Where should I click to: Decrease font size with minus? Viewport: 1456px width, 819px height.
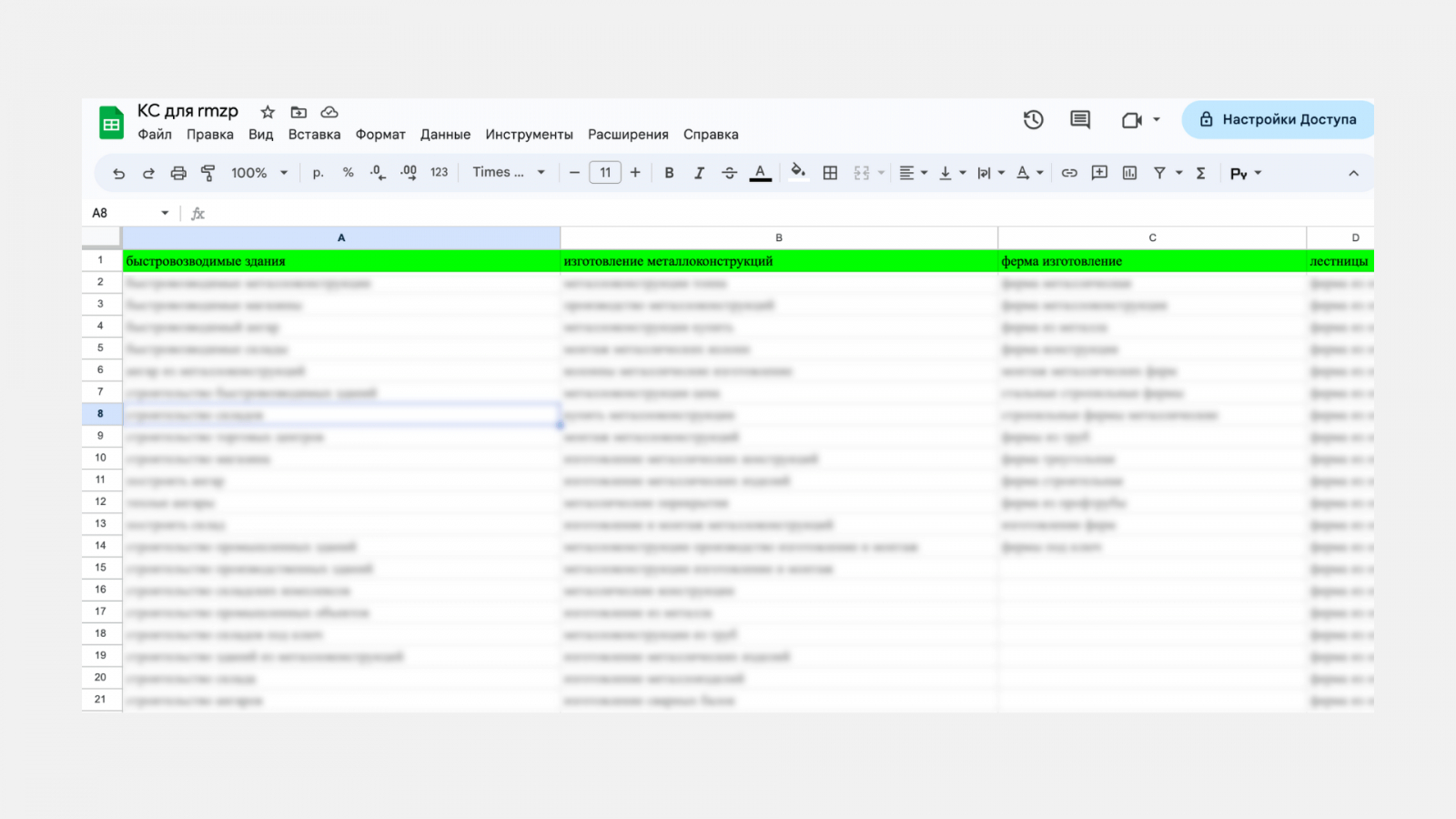pos(574,173)
